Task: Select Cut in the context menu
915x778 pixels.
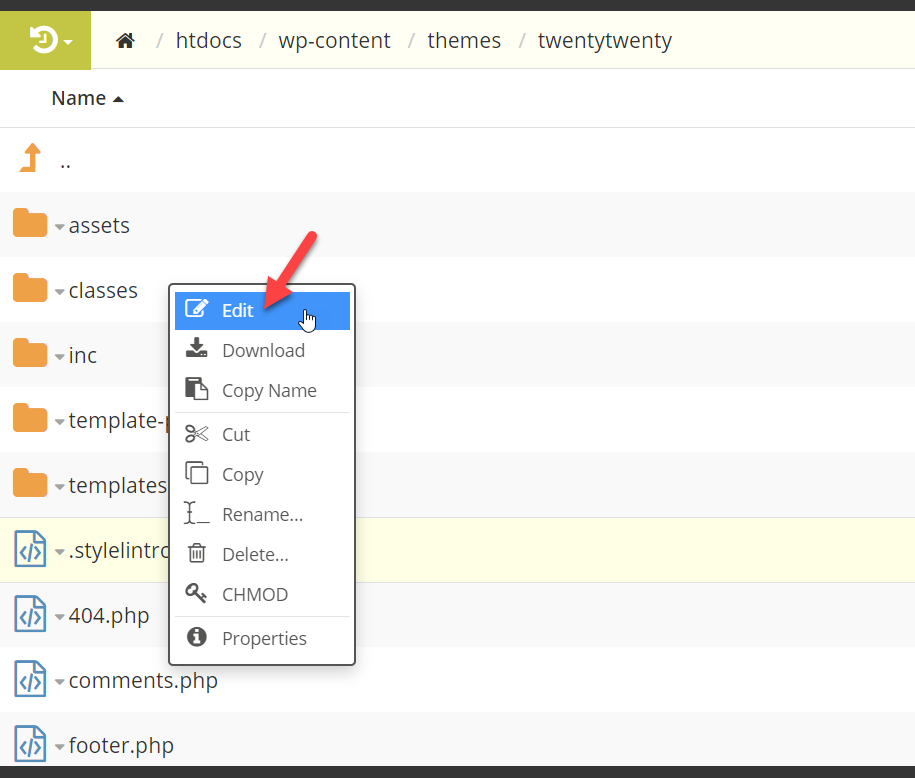Action: coord(262,434)
